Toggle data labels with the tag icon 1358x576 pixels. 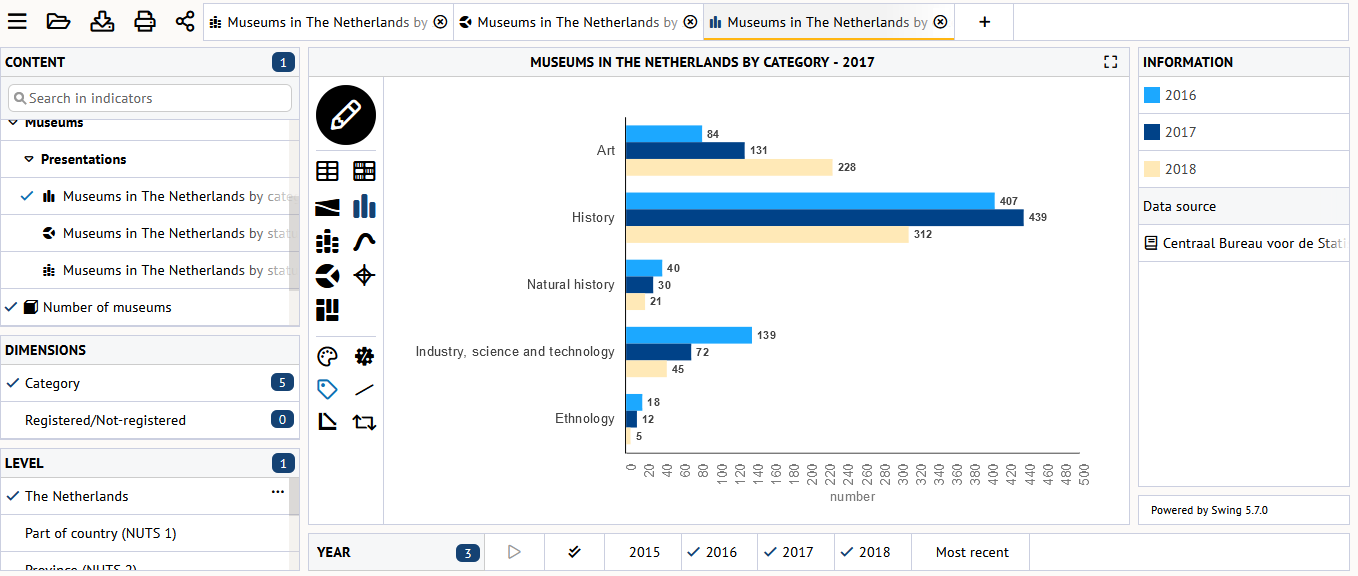(327, 389)
